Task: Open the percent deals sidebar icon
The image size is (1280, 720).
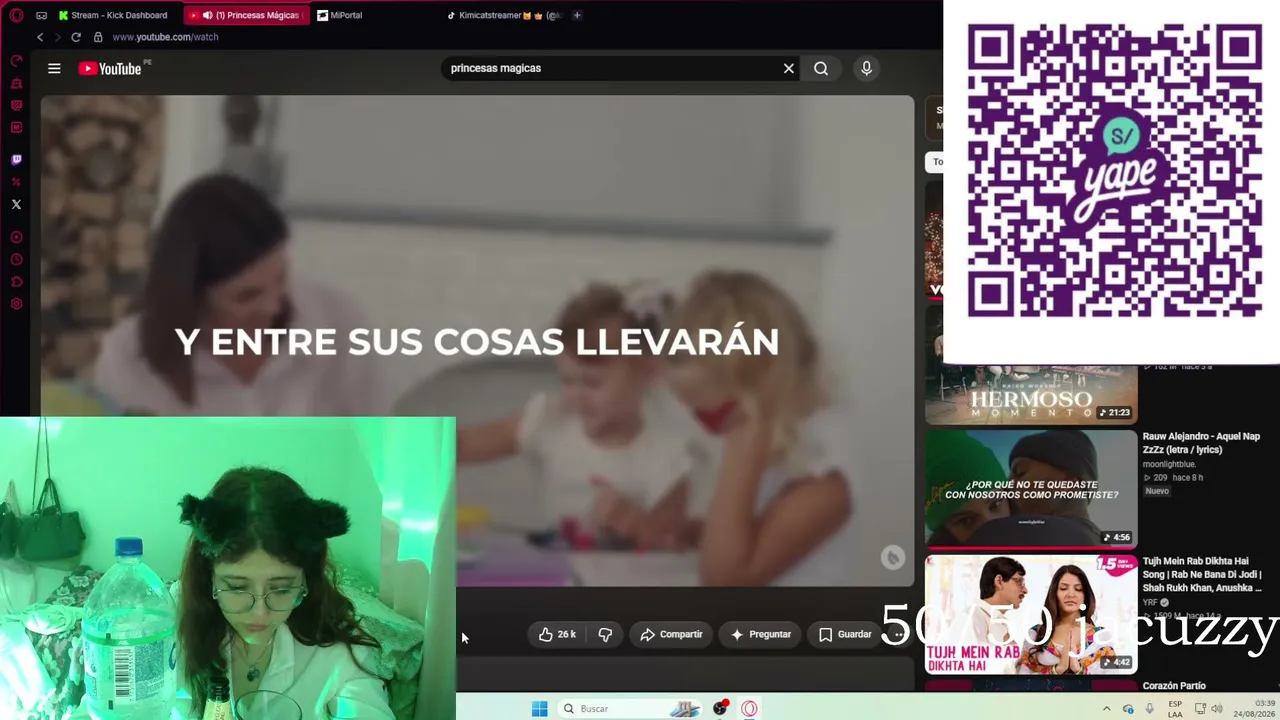Action: (16, 181)
